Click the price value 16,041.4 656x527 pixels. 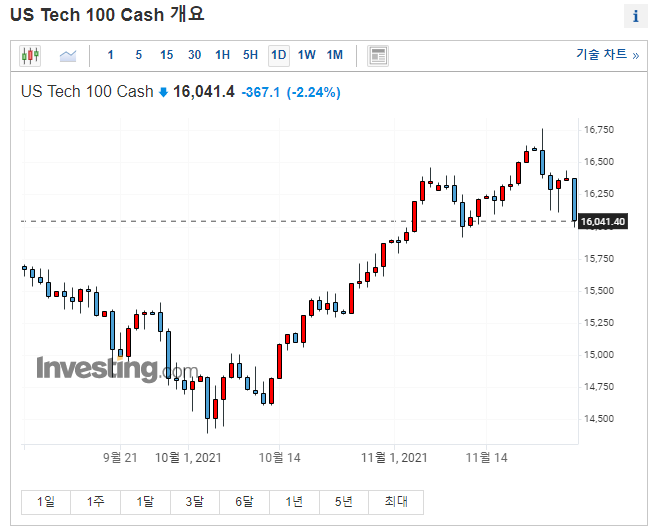204,92
